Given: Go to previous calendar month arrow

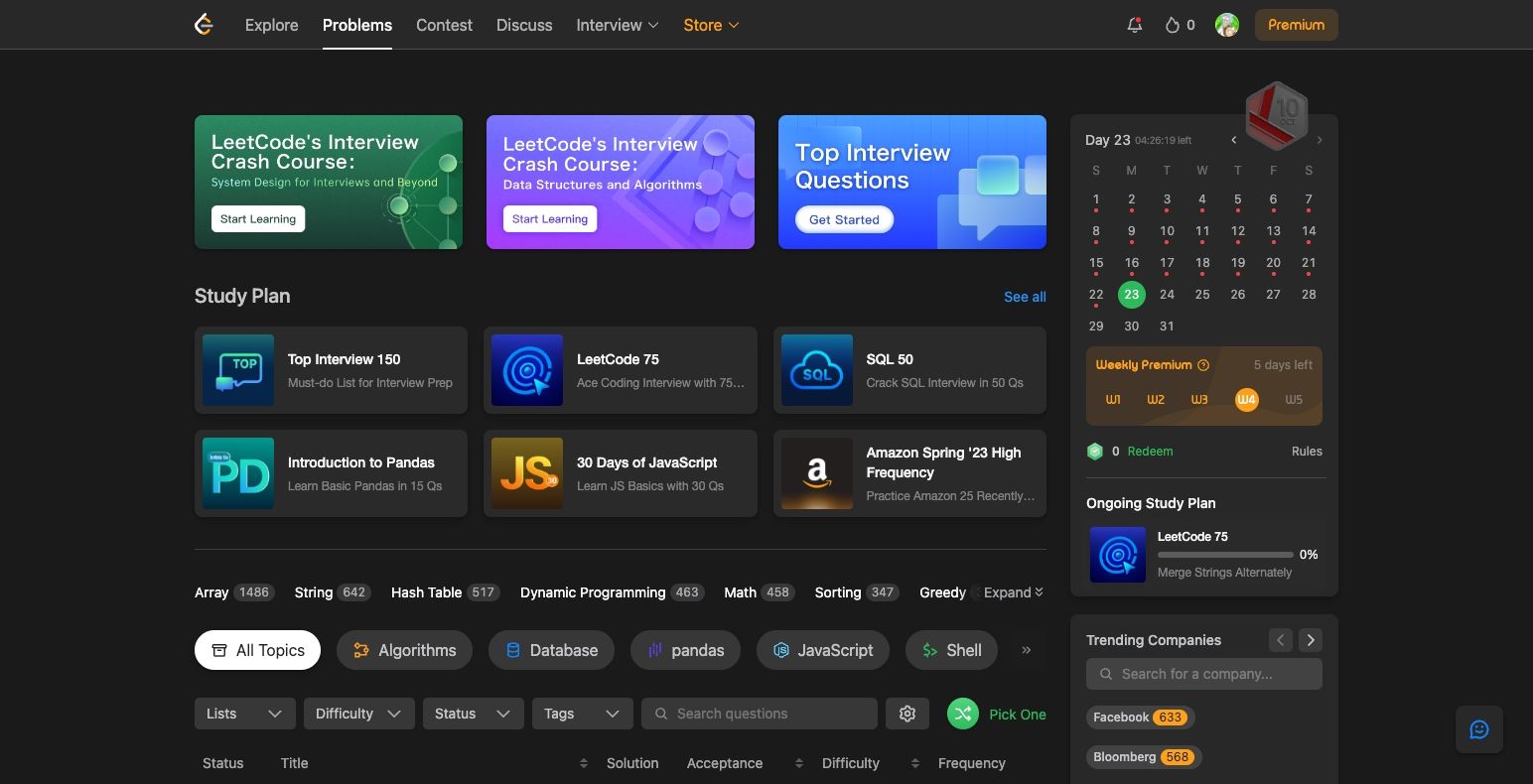Looking at the screenshot, I should [1234, 140].
